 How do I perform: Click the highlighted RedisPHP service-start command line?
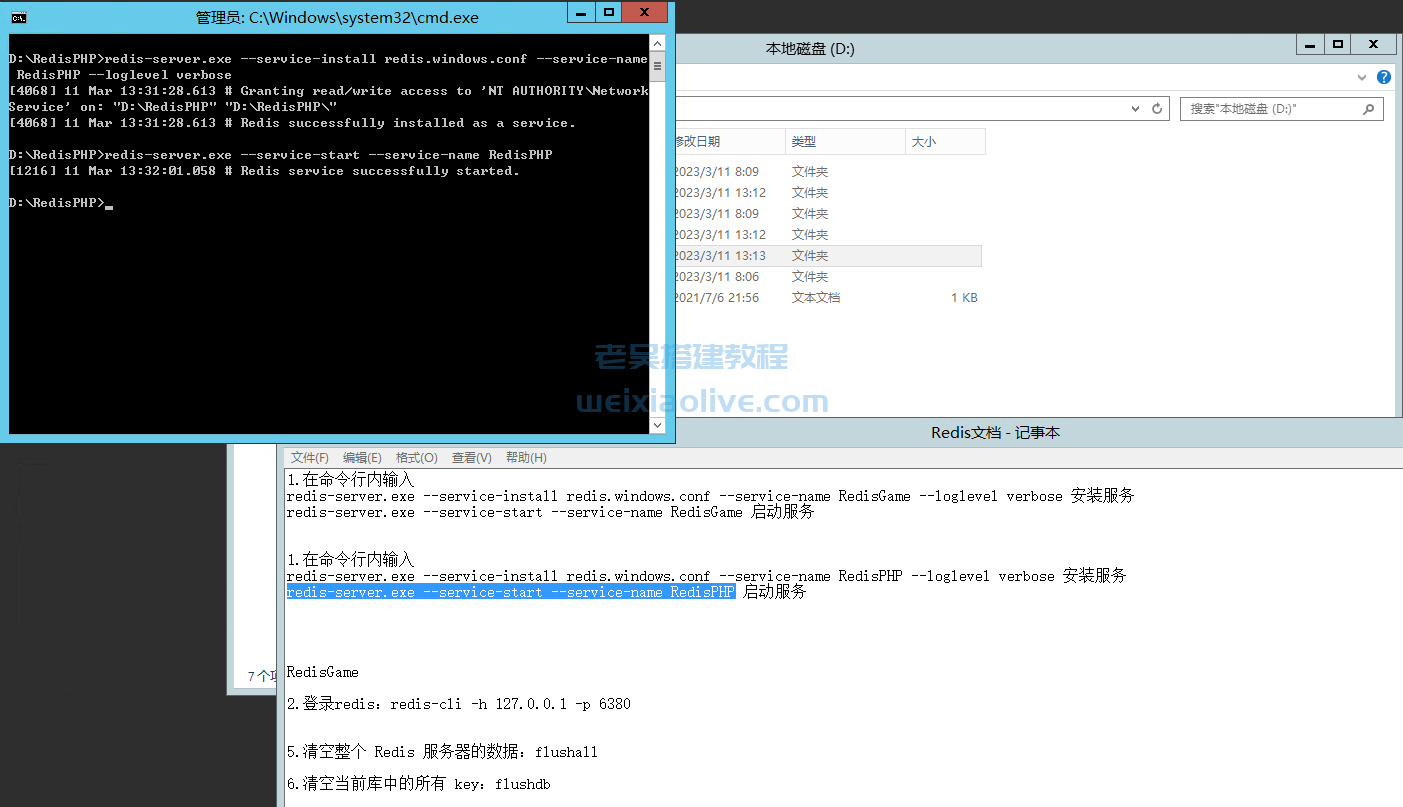[x=510, y=591]
